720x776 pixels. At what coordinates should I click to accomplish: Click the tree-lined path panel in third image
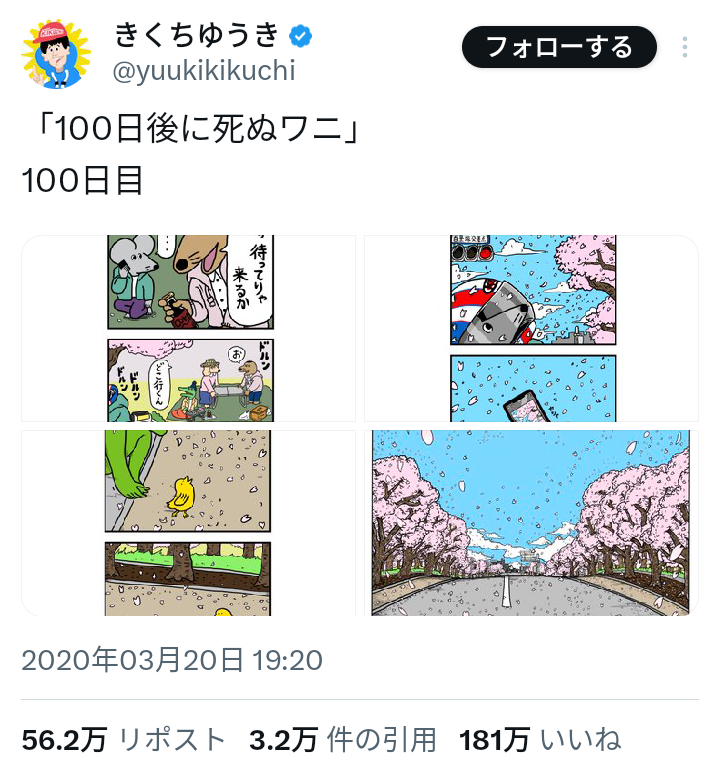[188, 579]
